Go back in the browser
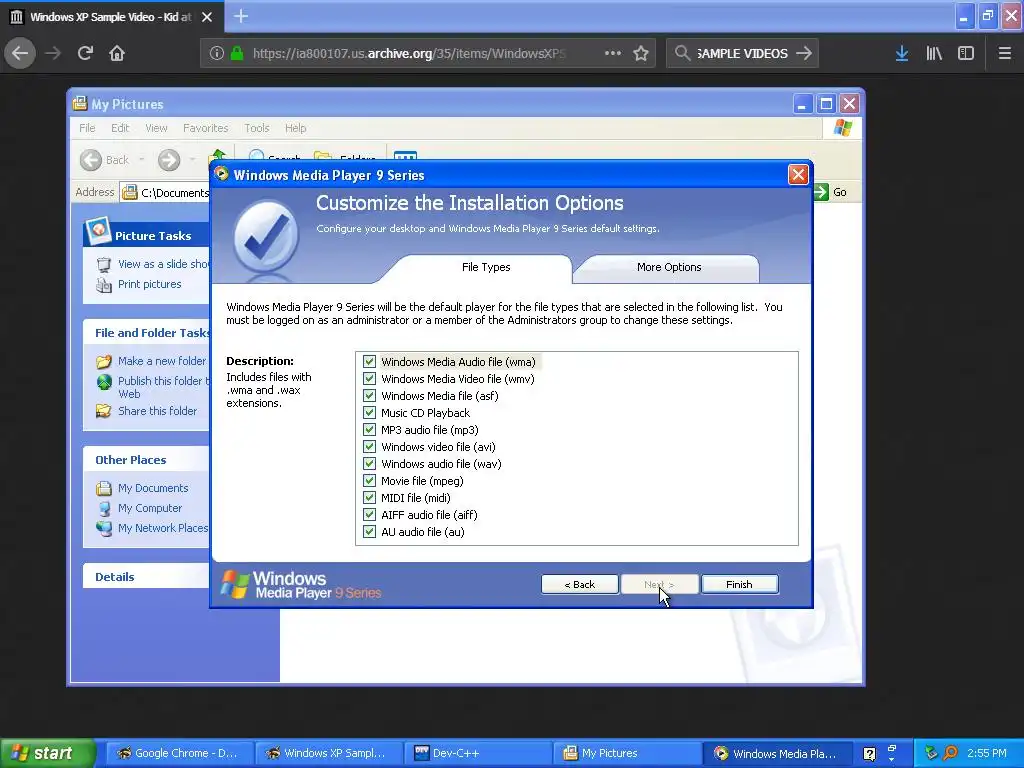 [20, 54]
